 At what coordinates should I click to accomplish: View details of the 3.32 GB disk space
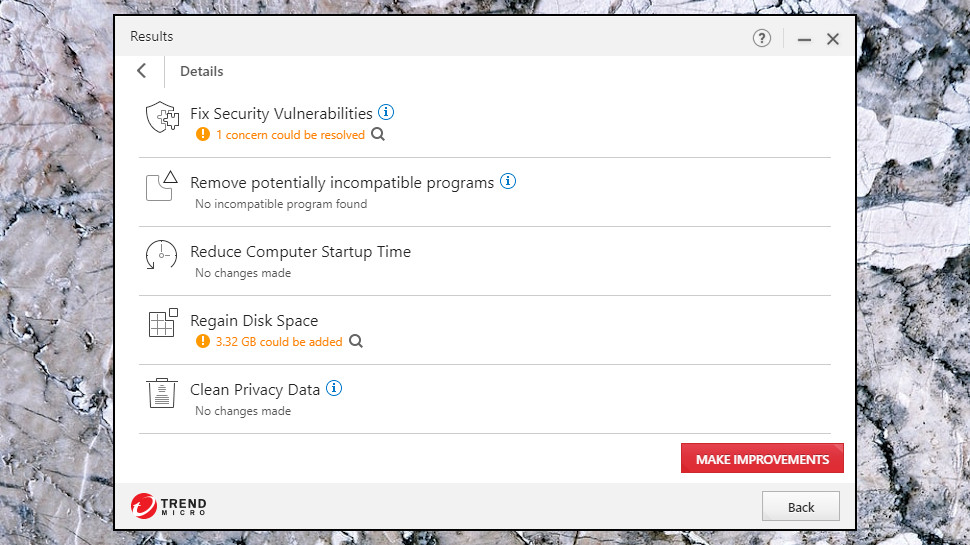click(x=356, y=341)
